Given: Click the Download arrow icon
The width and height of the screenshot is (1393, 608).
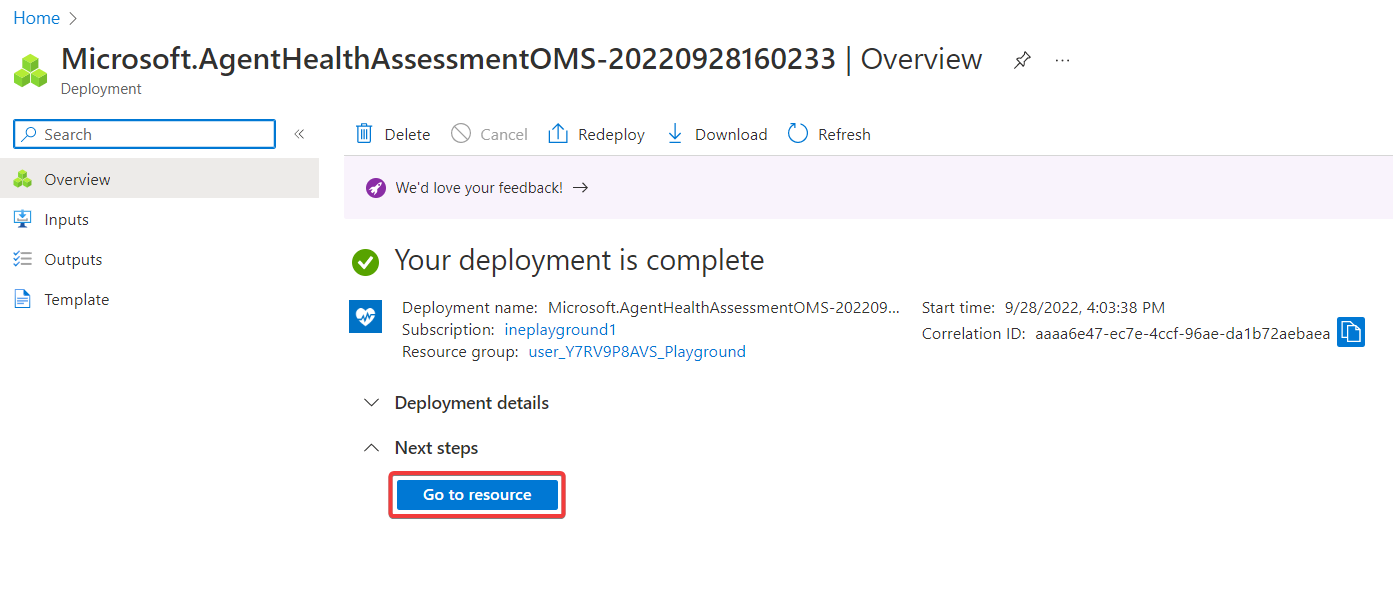Looking at the screenshot, I should pos(675,134).
